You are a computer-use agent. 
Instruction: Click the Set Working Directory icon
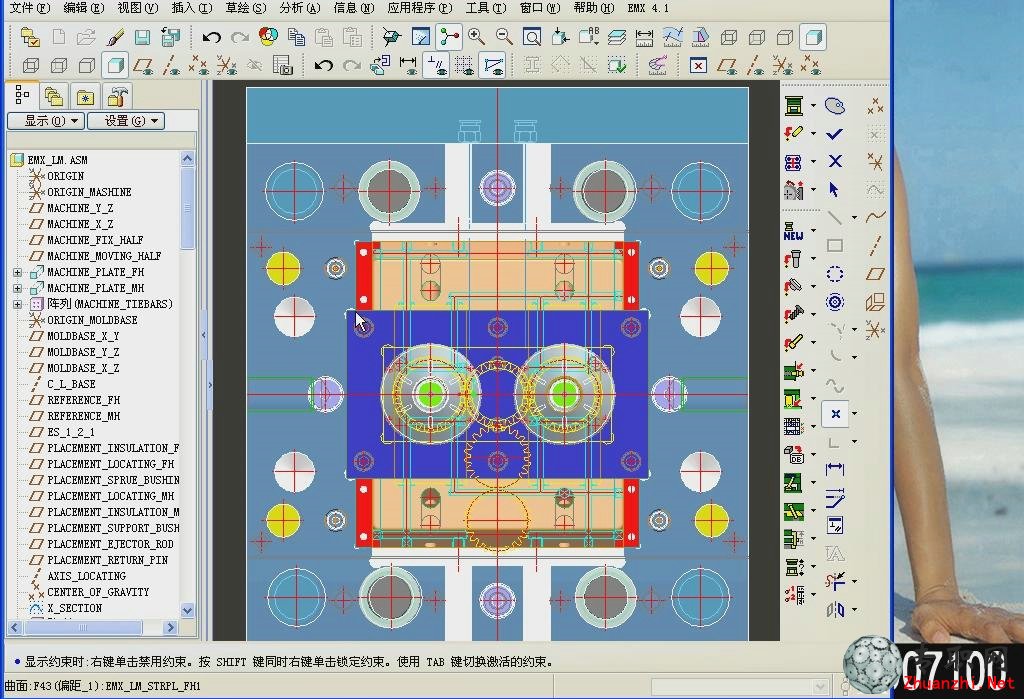point(29,37)
